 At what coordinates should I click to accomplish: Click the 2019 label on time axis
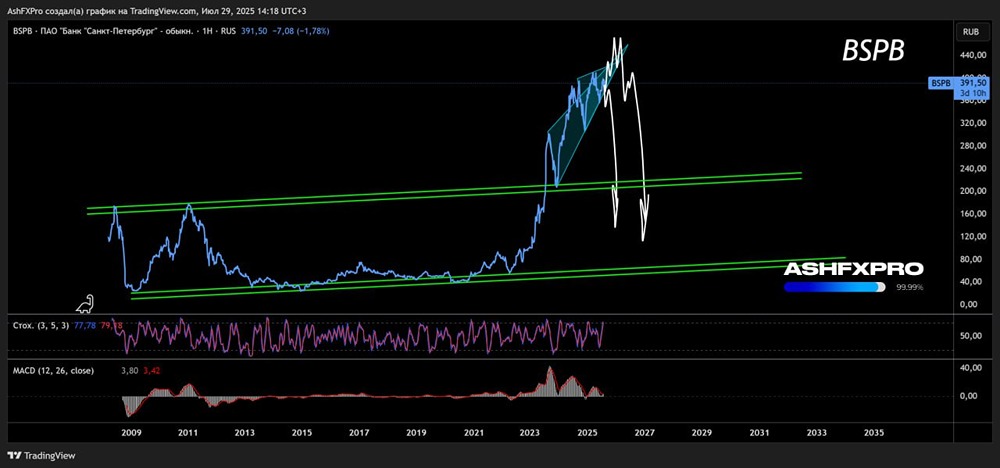(x=416, y=433)
